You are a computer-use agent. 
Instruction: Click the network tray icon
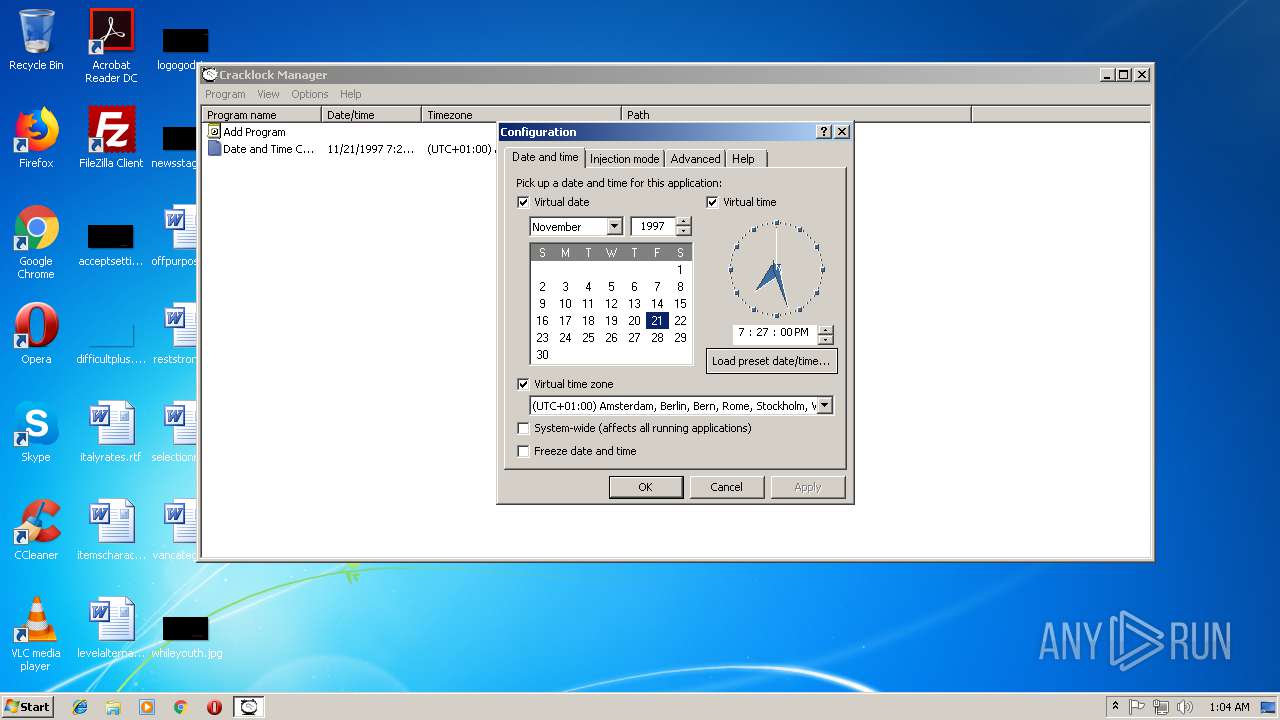pyautogui.click(x=1161, y=707)
